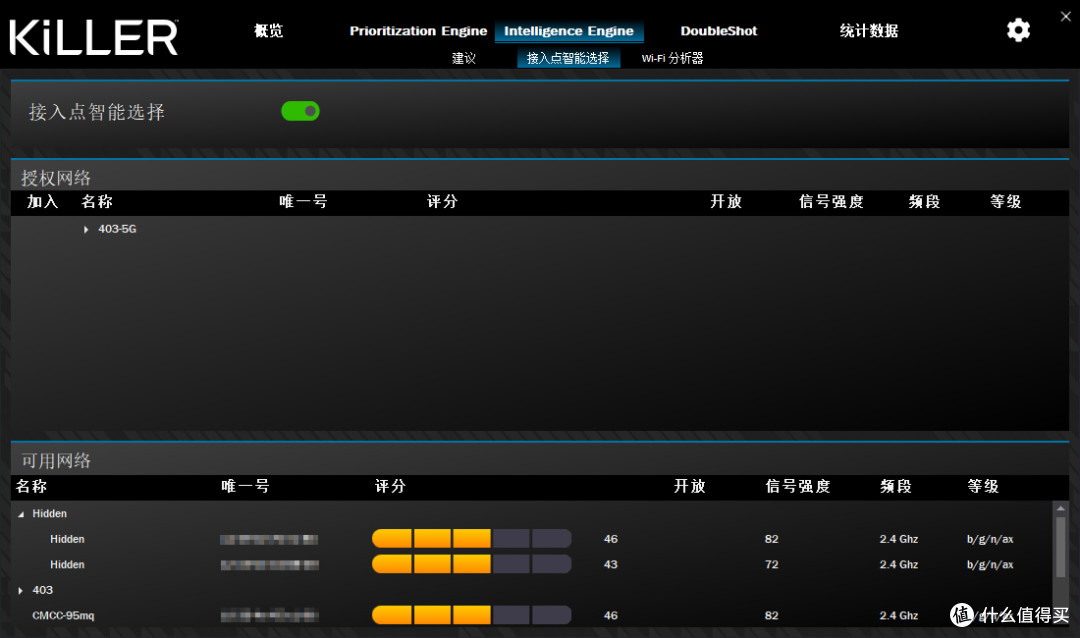Click the 可用网络 section title
The width and height of the screenshot is (1080, 638).
[x=56, y=460]
